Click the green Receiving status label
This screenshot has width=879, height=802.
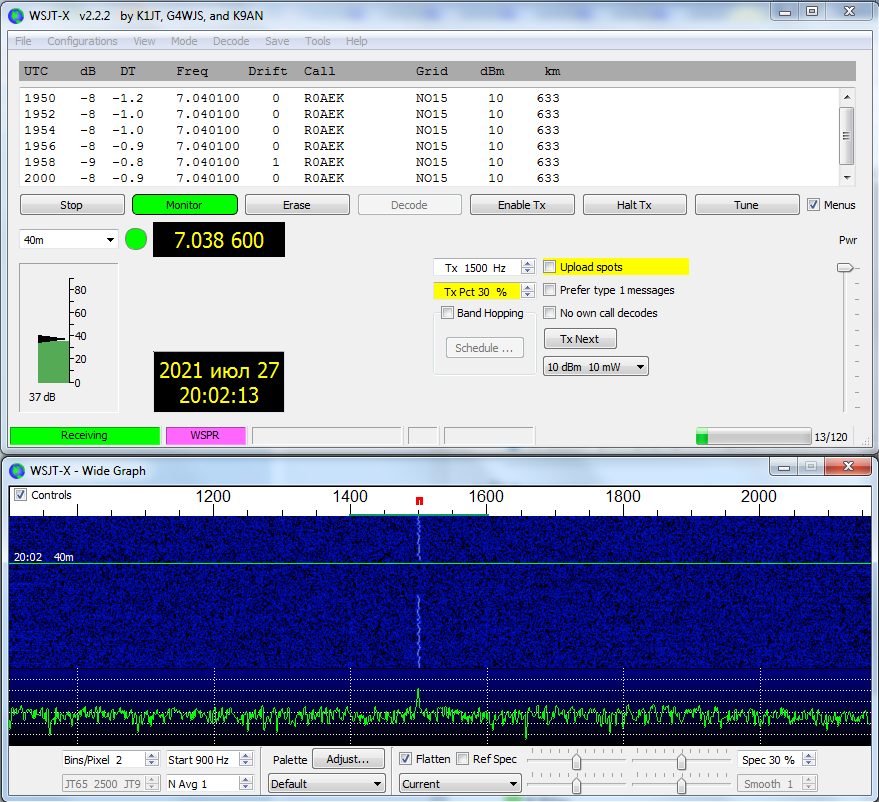pos(85,435)
